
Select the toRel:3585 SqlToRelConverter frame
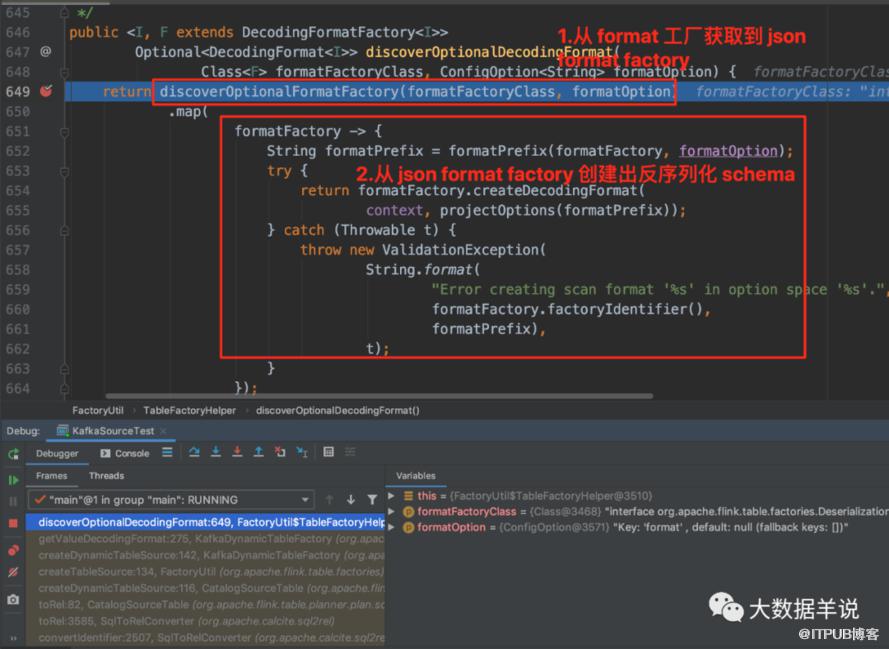205,621
